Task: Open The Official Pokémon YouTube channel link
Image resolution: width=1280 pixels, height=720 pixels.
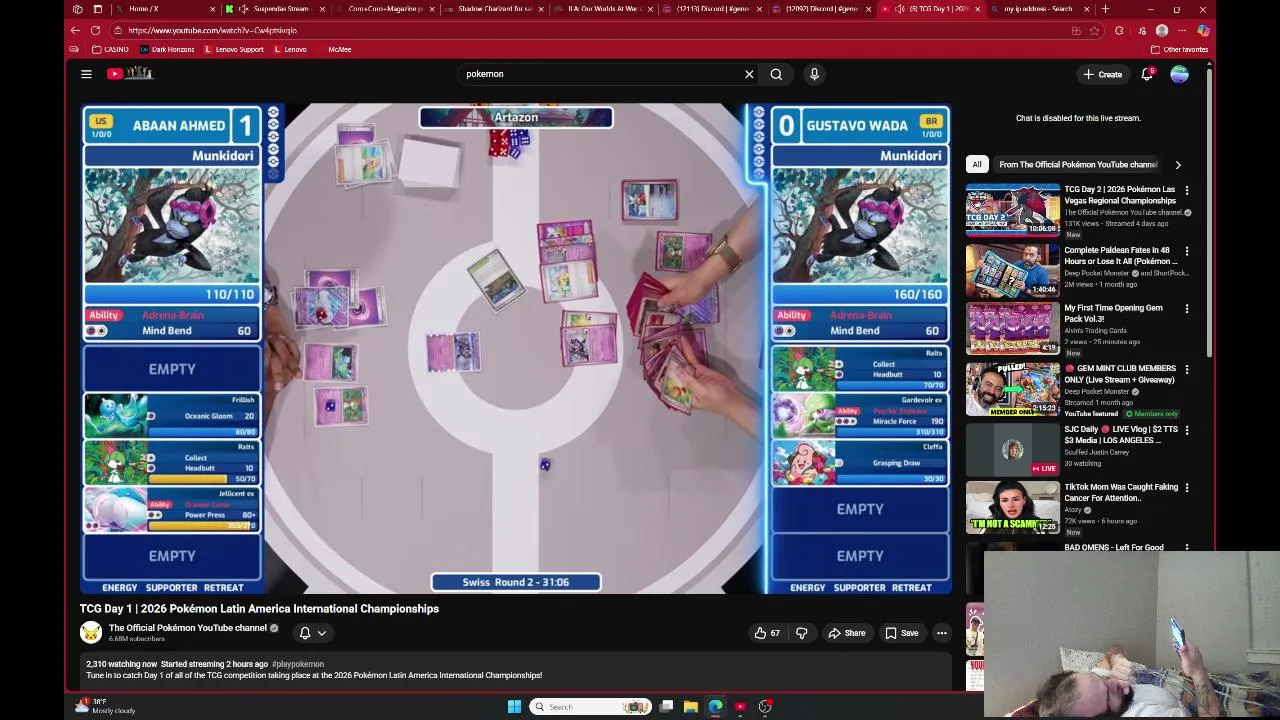Action: point(188,628)
